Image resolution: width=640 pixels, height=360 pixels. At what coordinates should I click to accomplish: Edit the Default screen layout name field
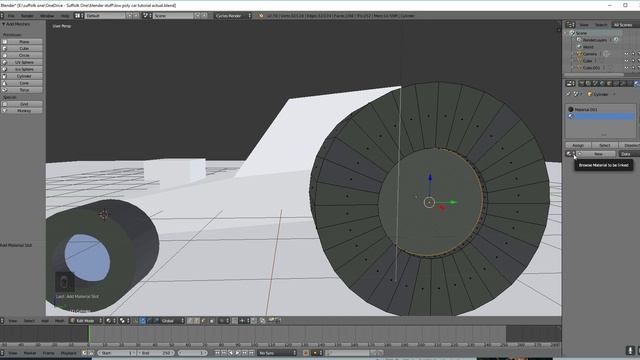point(105,16)
